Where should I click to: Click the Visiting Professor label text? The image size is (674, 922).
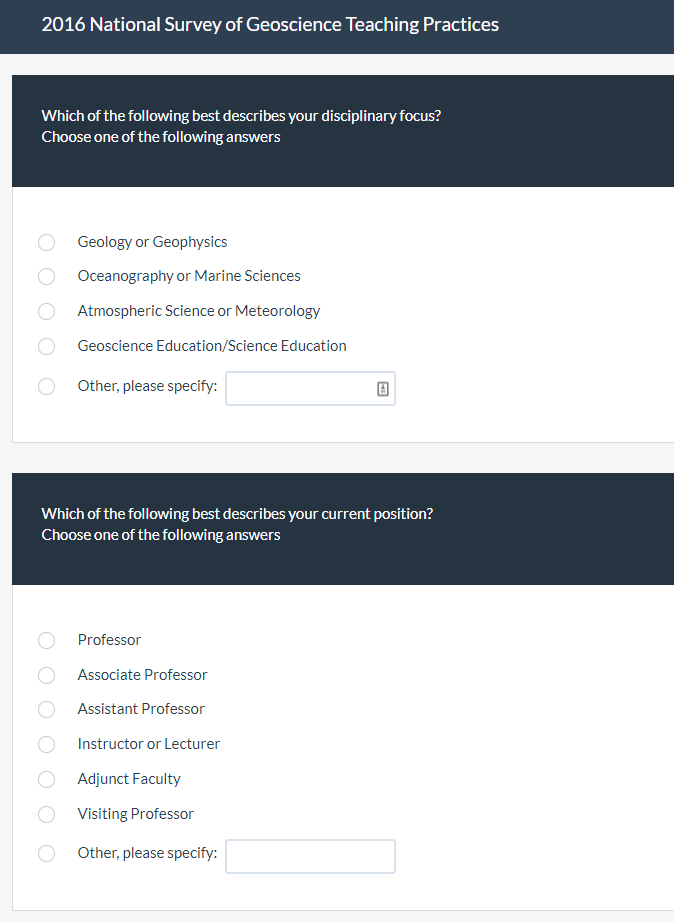coord(135,814)
